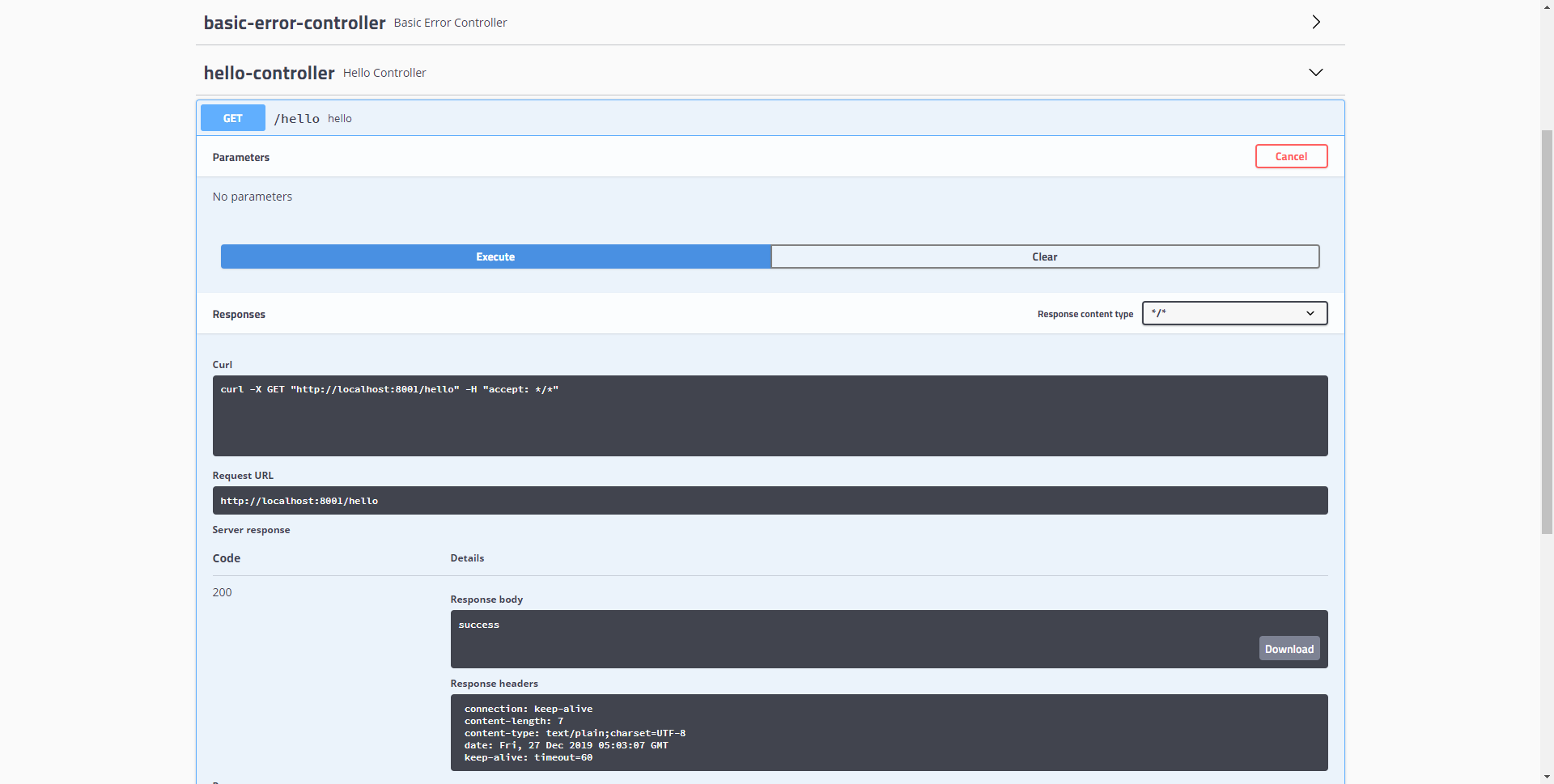Screen dimensions: 1554x784
Task: Click the 'No parameters' text
Action: click(253, 197)
